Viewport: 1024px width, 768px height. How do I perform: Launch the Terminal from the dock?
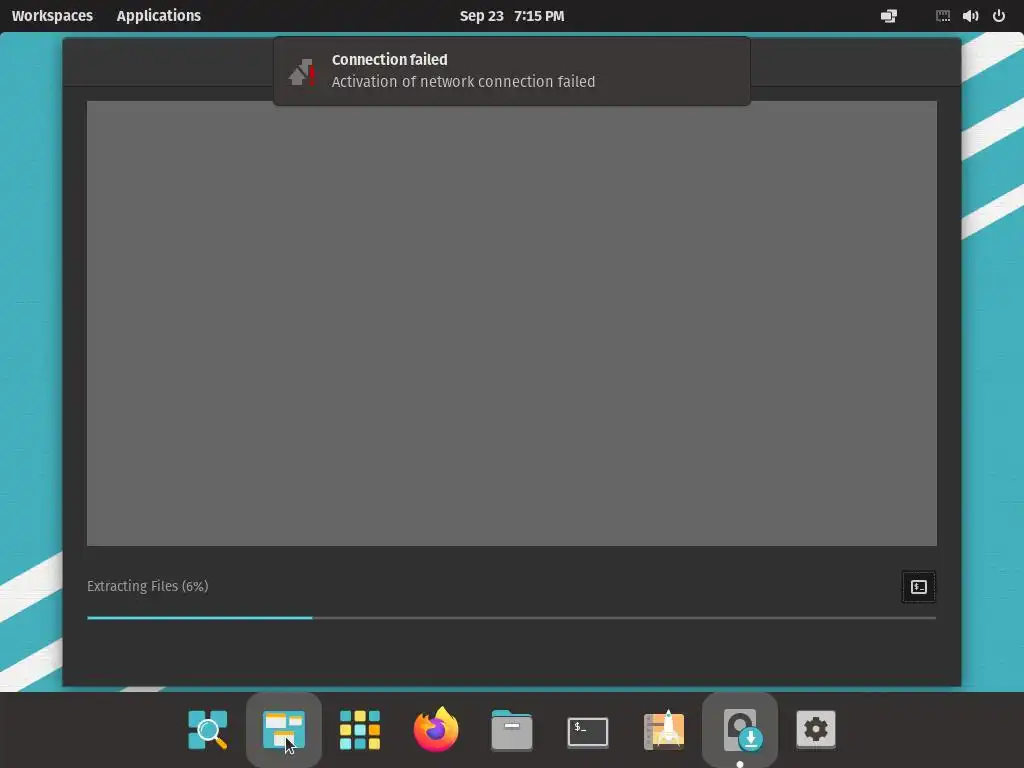coord(588,731)
